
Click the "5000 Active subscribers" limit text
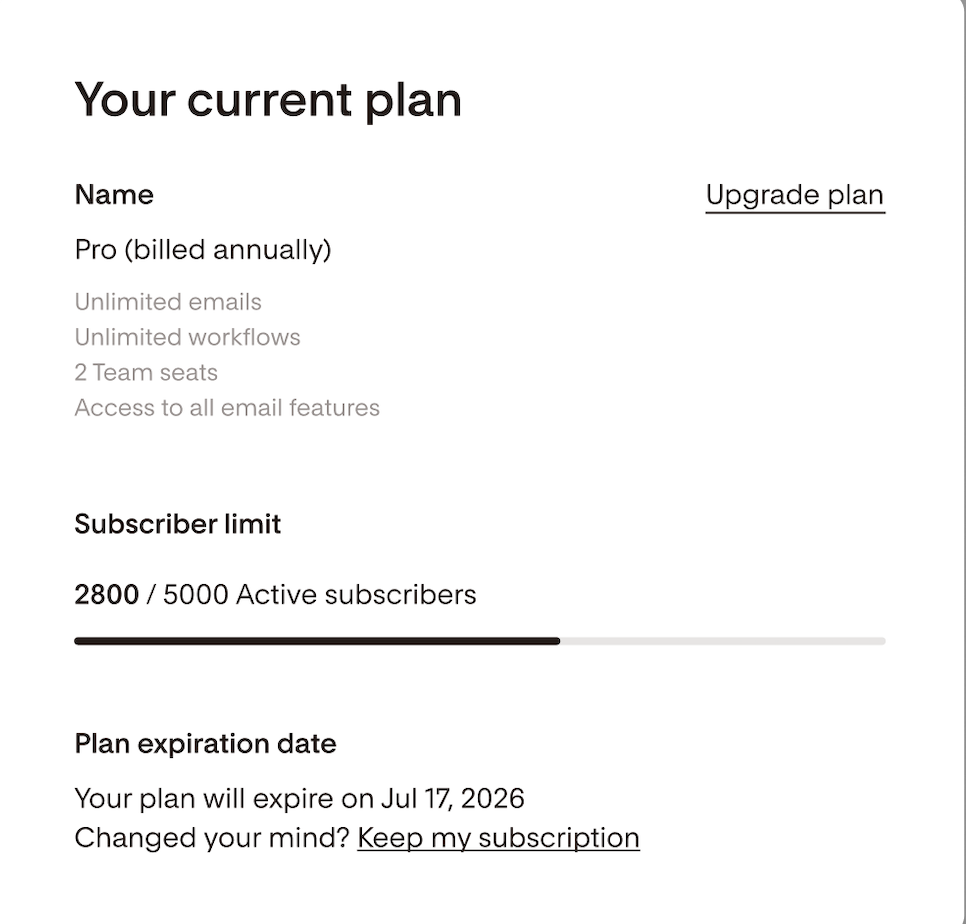click(x=320, y=595)
